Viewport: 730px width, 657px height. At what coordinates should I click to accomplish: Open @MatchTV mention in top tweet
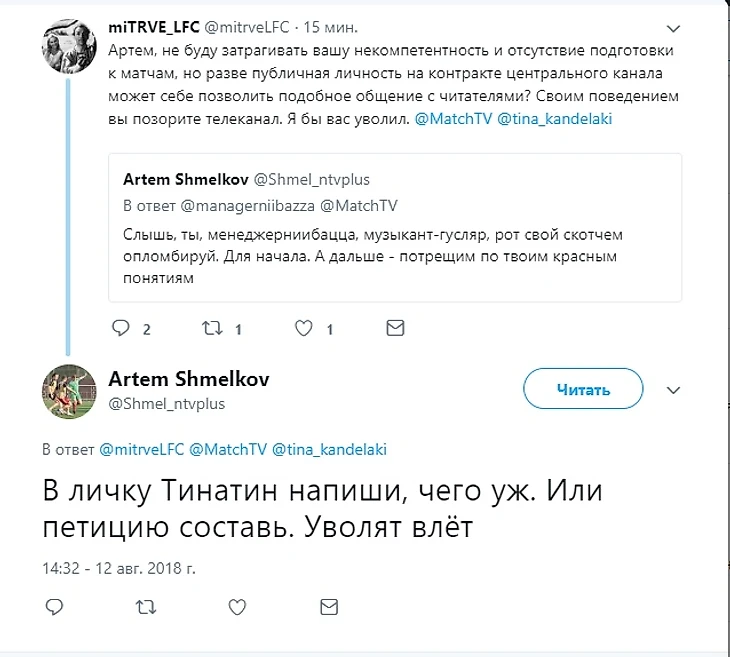click(449, 118)
